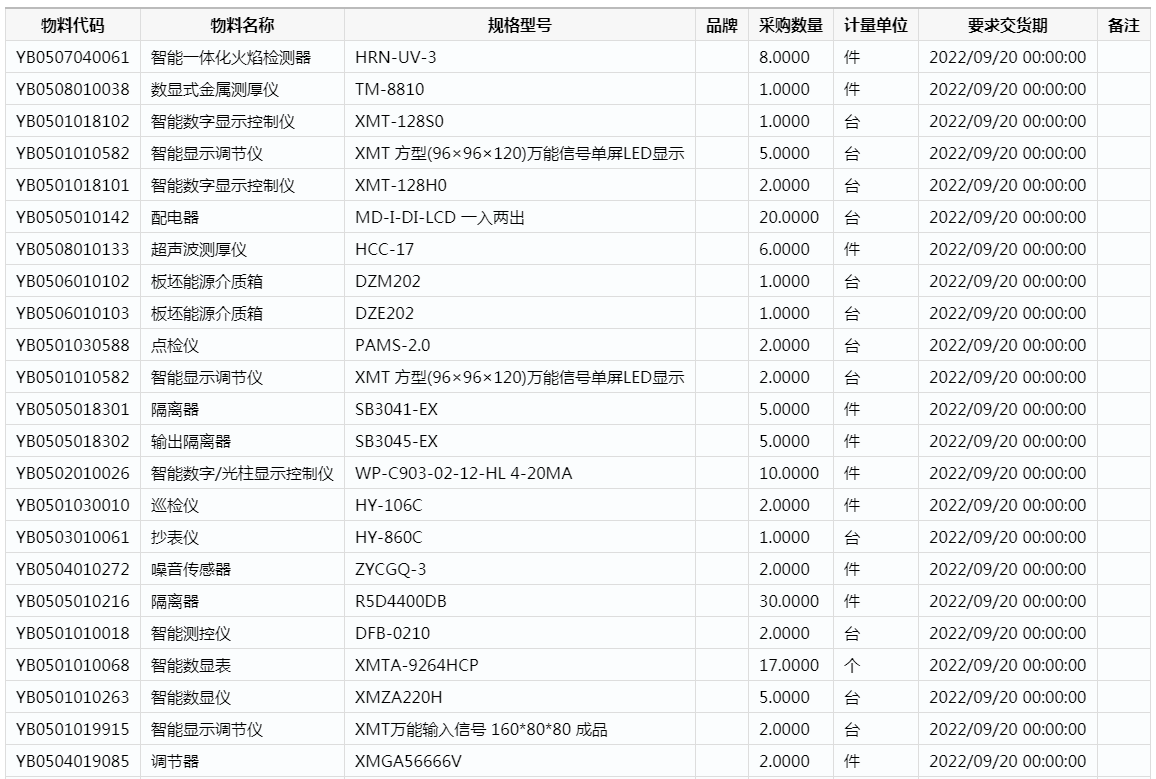Viewport: 1156px width, 779px height.
Task: Click material name 智能一体化火焰检测器
Action: (x=231, y=57)
